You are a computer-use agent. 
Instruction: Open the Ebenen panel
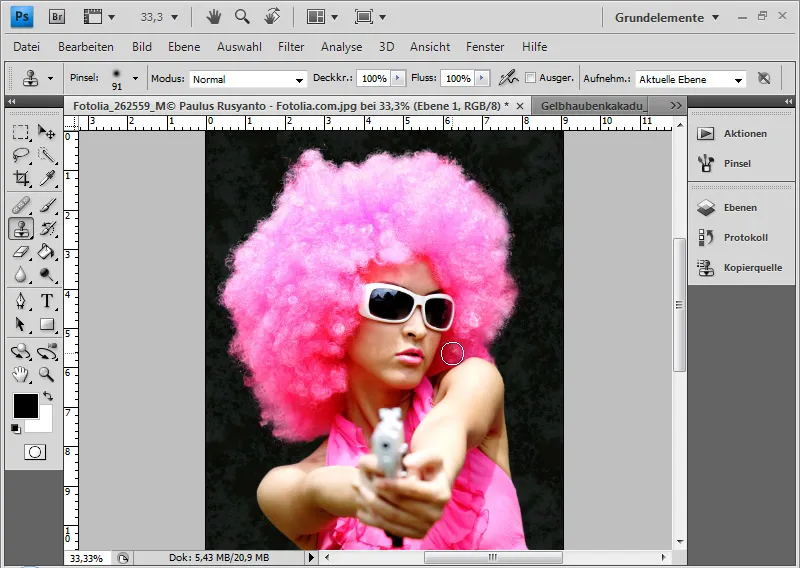(x=740, y=208)
